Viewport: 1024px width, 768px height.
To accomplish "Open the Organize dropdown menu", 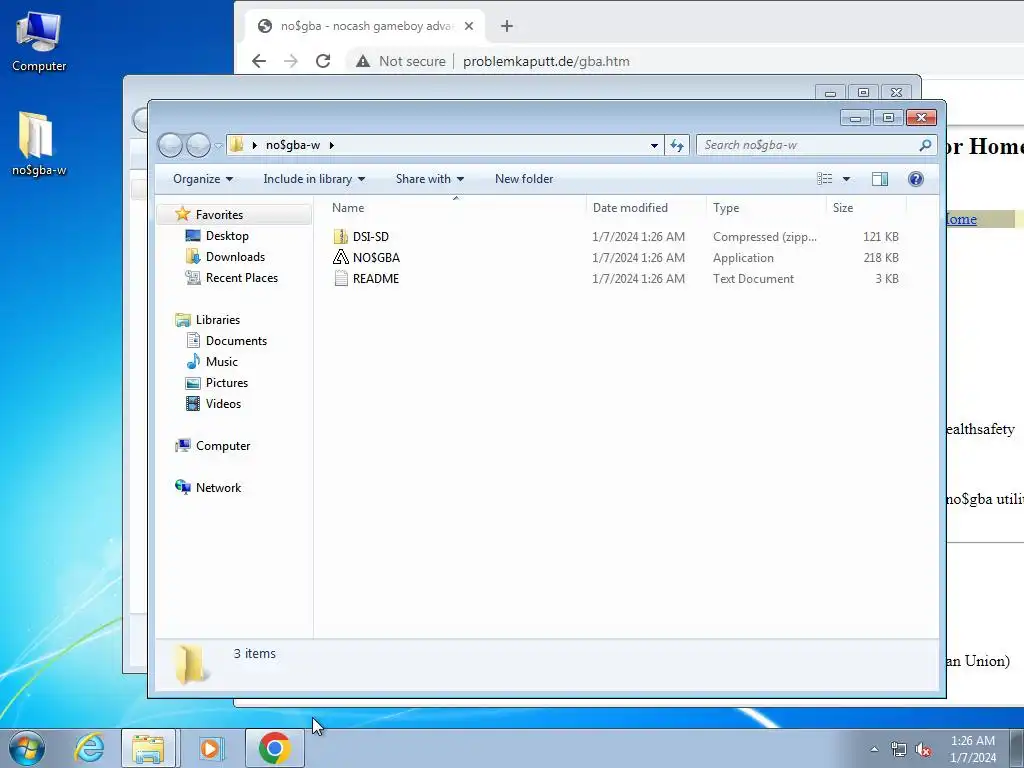I will 202,179.
